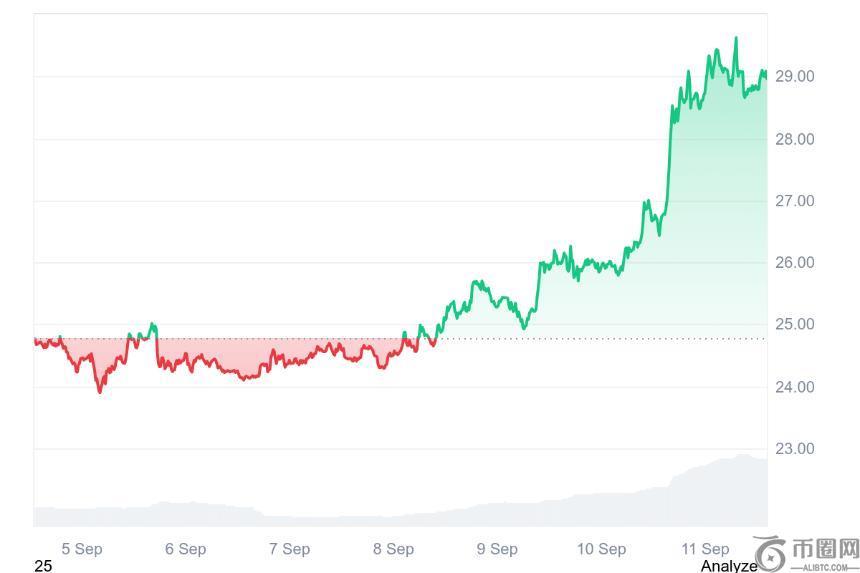The width and height of the screenshot is (860, 573).
Task: Click the highest green price peak
Action: [736, 38]
